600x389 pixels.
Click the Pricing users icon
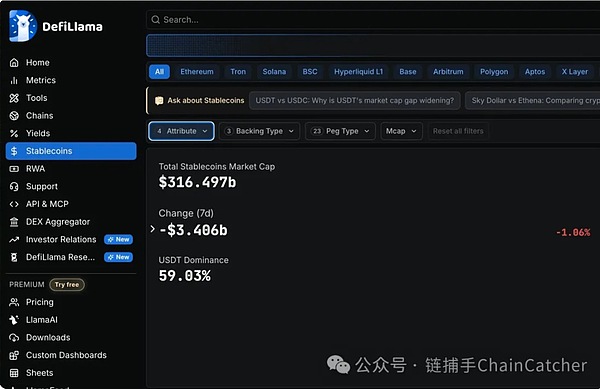click(14, 302)
